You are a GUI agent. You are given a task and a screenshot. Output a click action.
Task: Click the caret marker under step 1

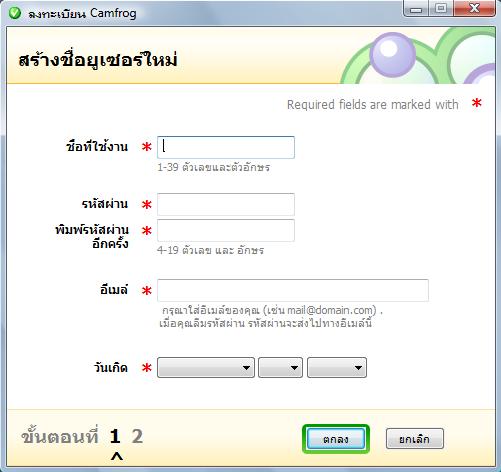click(117, 456)
